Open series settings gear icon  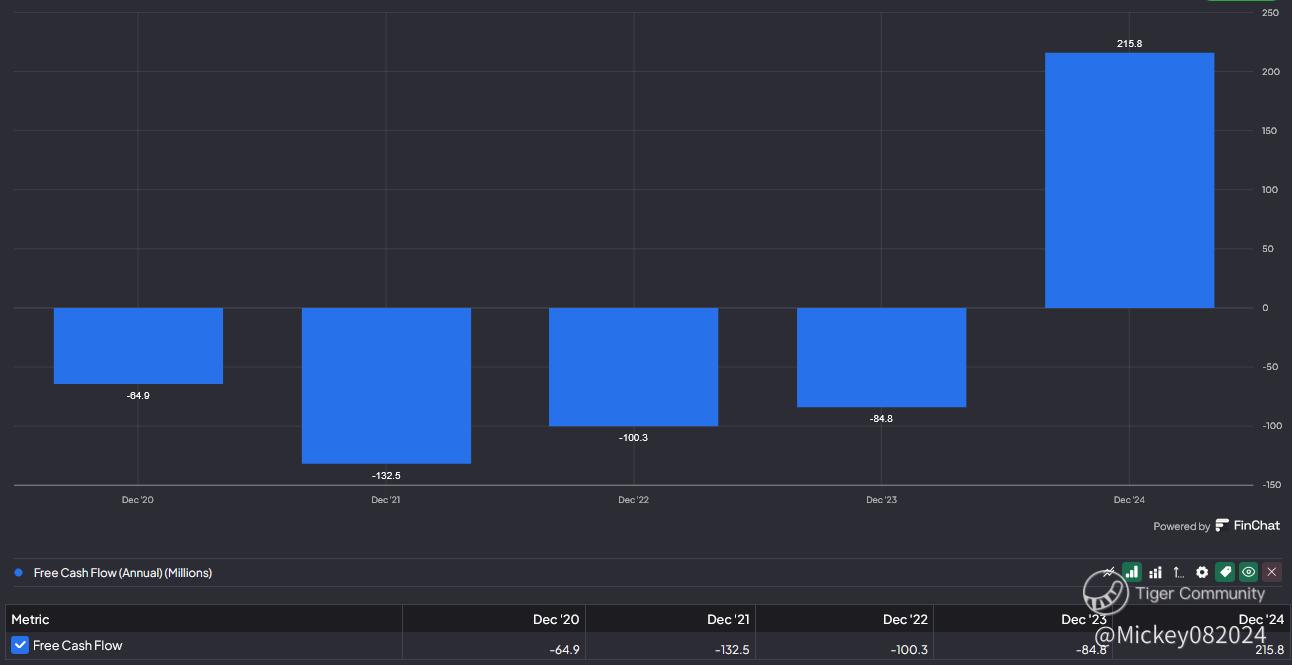click(1202, 573)
